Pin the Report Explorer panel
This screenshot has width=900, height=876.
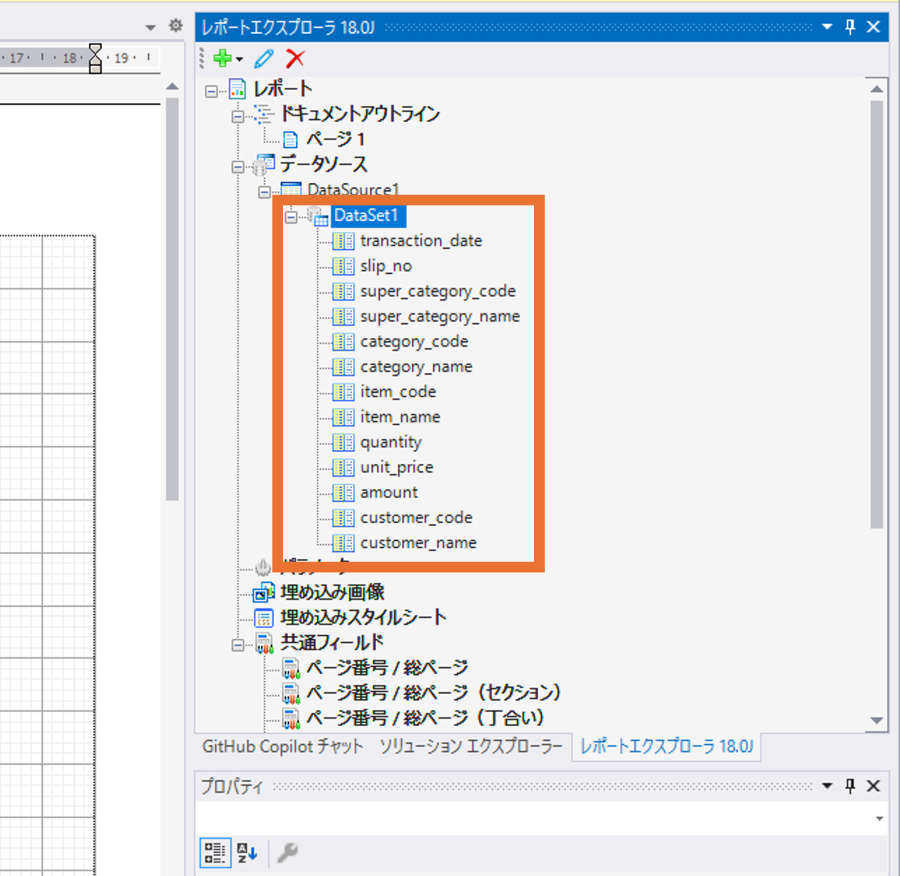851,27
